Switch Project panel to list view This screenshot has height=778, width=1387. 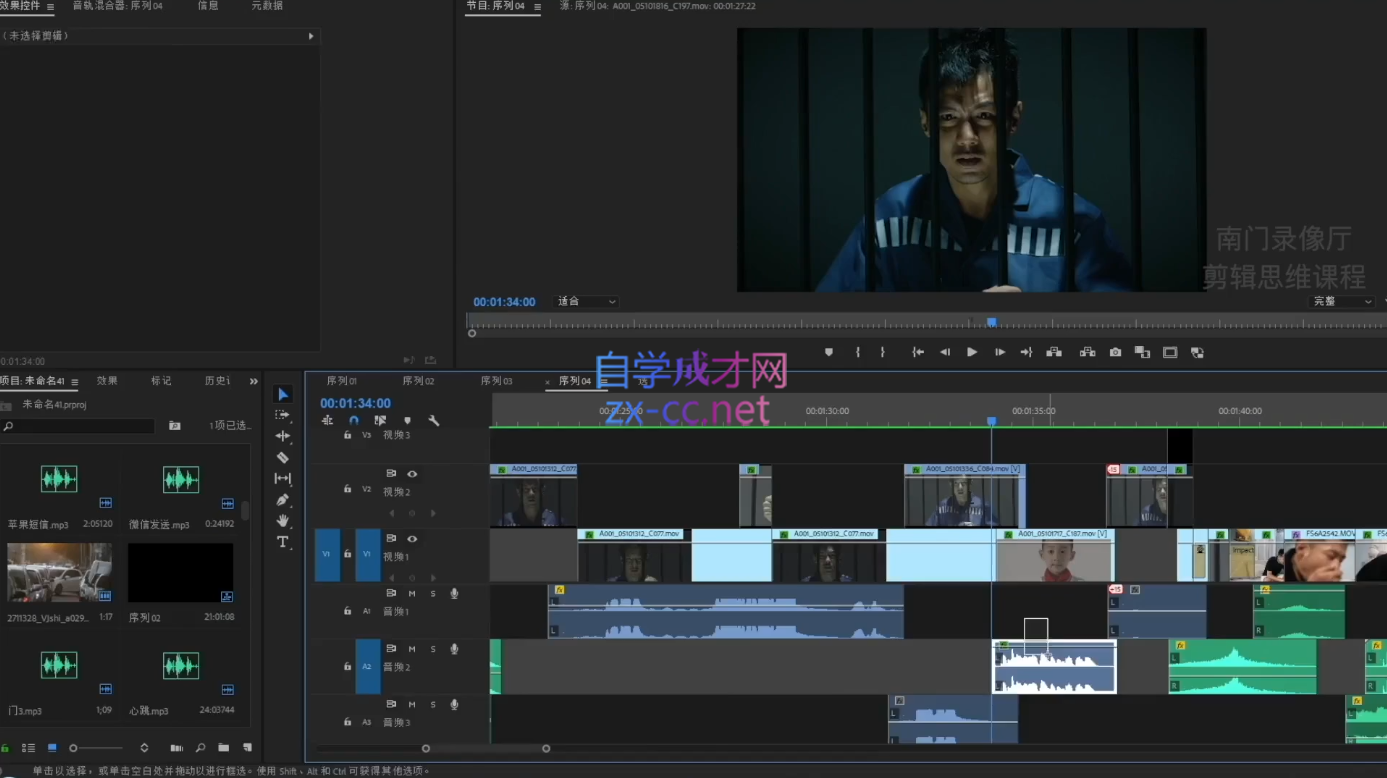tap(28, 748)
